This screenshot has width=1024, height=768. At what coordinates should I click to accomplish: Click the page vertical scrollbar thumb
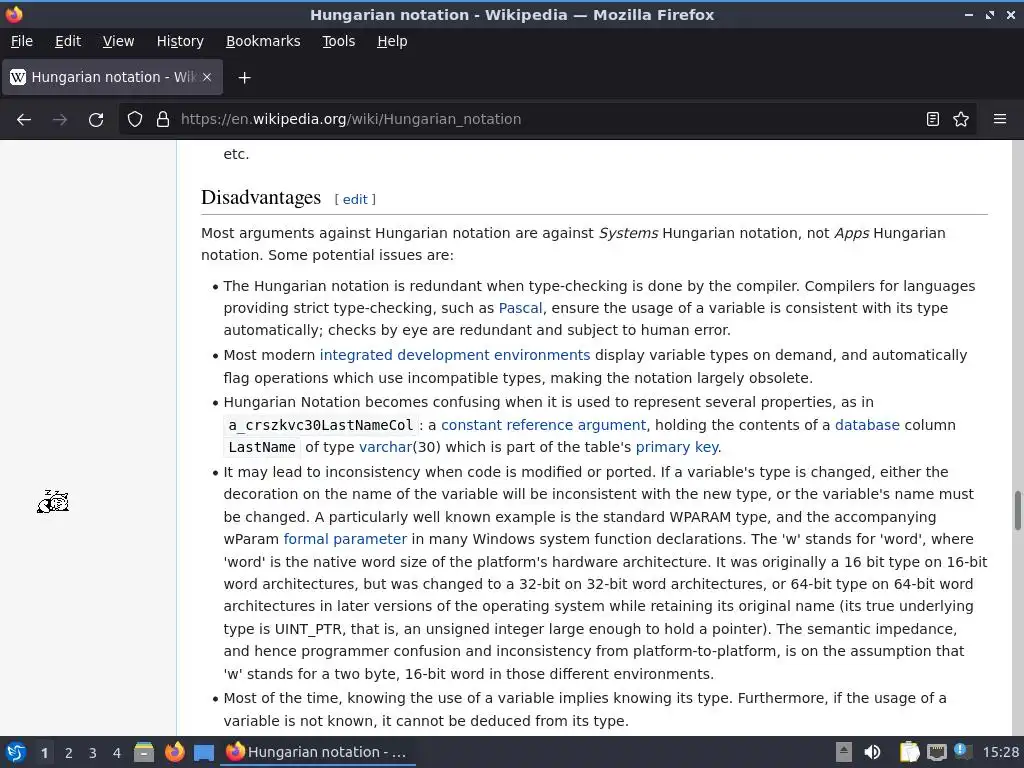1017,510
